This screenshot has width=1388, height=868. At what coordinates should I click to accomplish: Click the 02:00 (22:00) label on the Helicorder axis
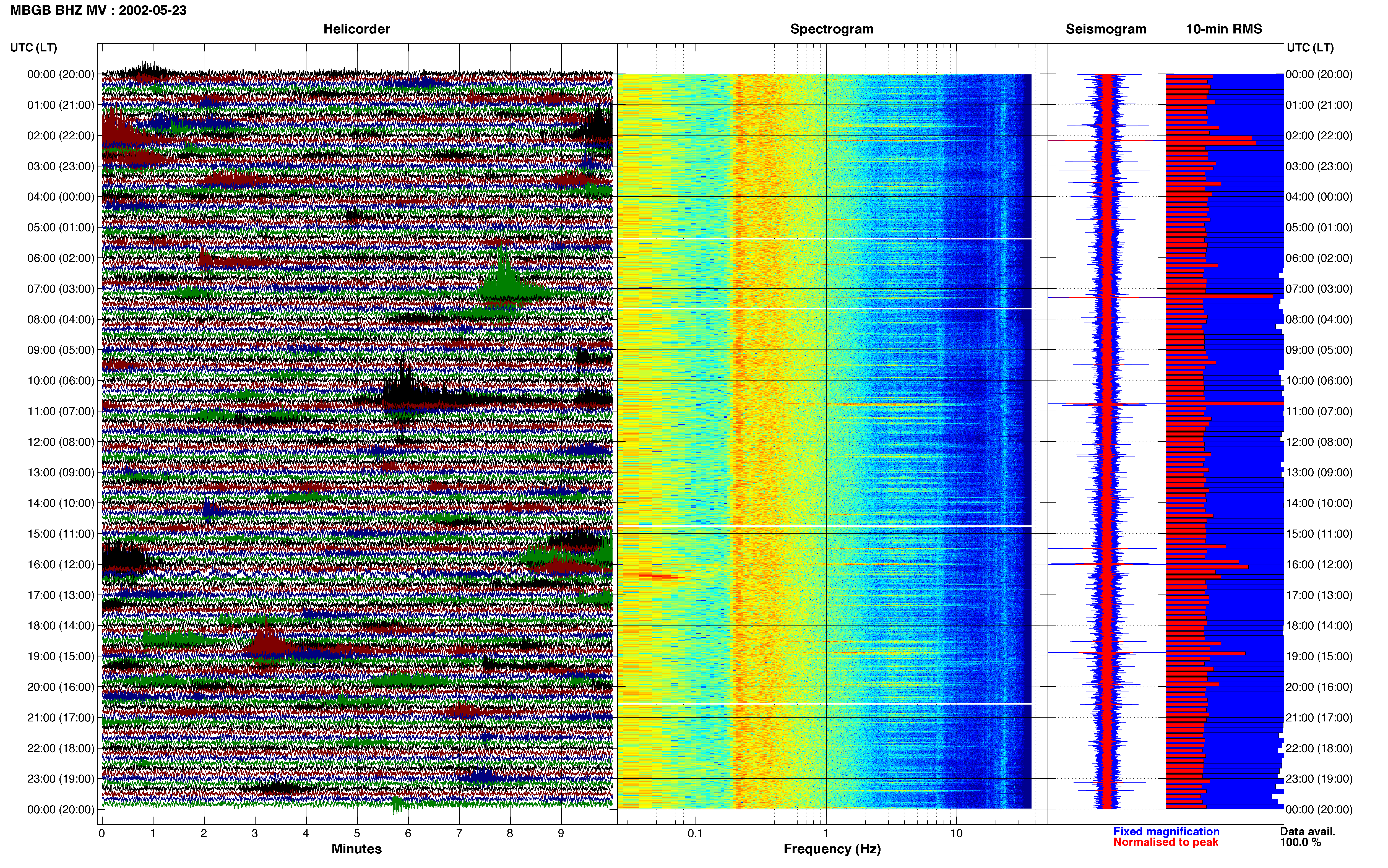click(61, 135)
